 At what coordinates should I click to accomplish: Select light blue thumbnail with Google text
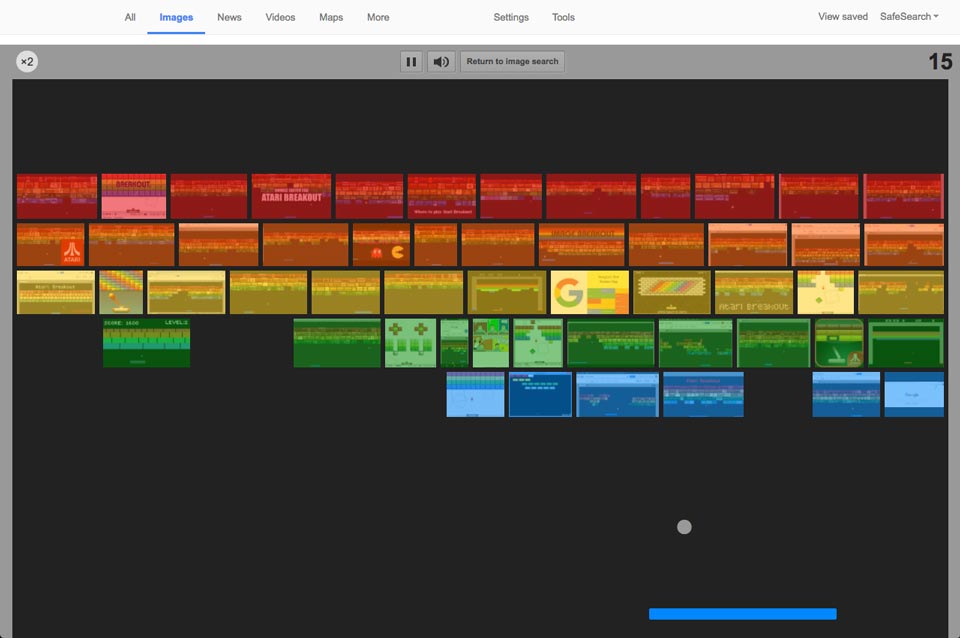914,394
